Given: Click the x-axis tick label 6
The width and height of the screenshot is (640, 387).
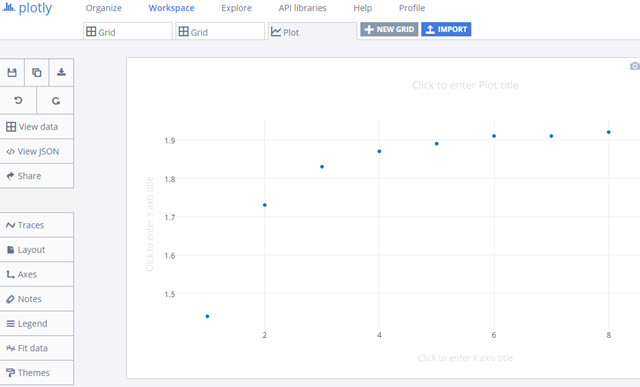Looking at the screenshot, I should point(494,335).
